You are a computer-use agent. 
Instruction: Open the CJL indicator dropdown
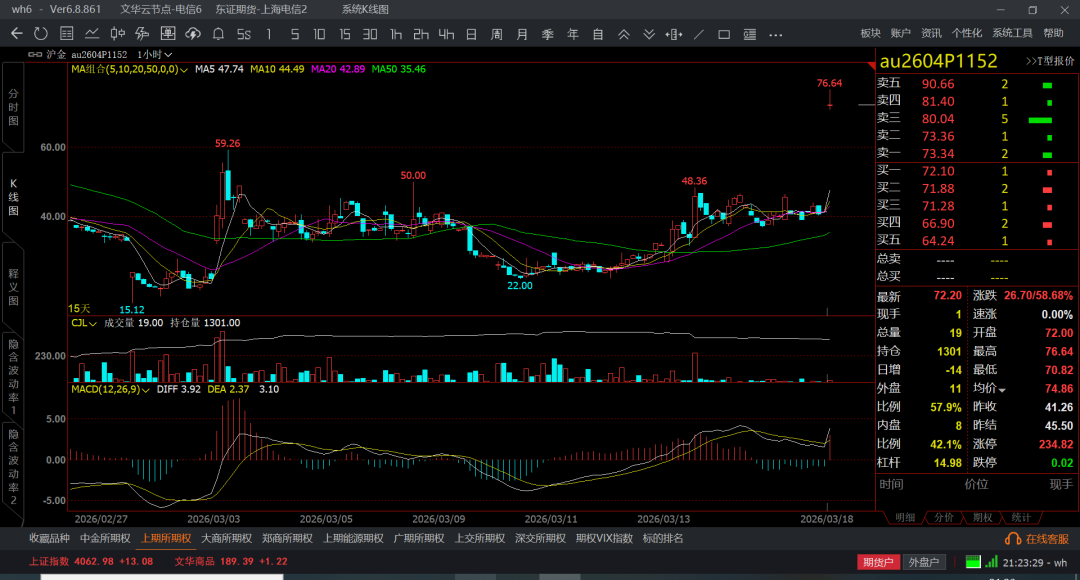point(86,323)
